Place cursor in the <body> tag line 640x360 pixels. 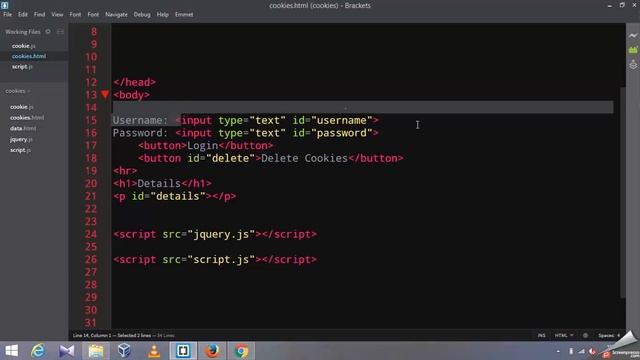[131, 95]
